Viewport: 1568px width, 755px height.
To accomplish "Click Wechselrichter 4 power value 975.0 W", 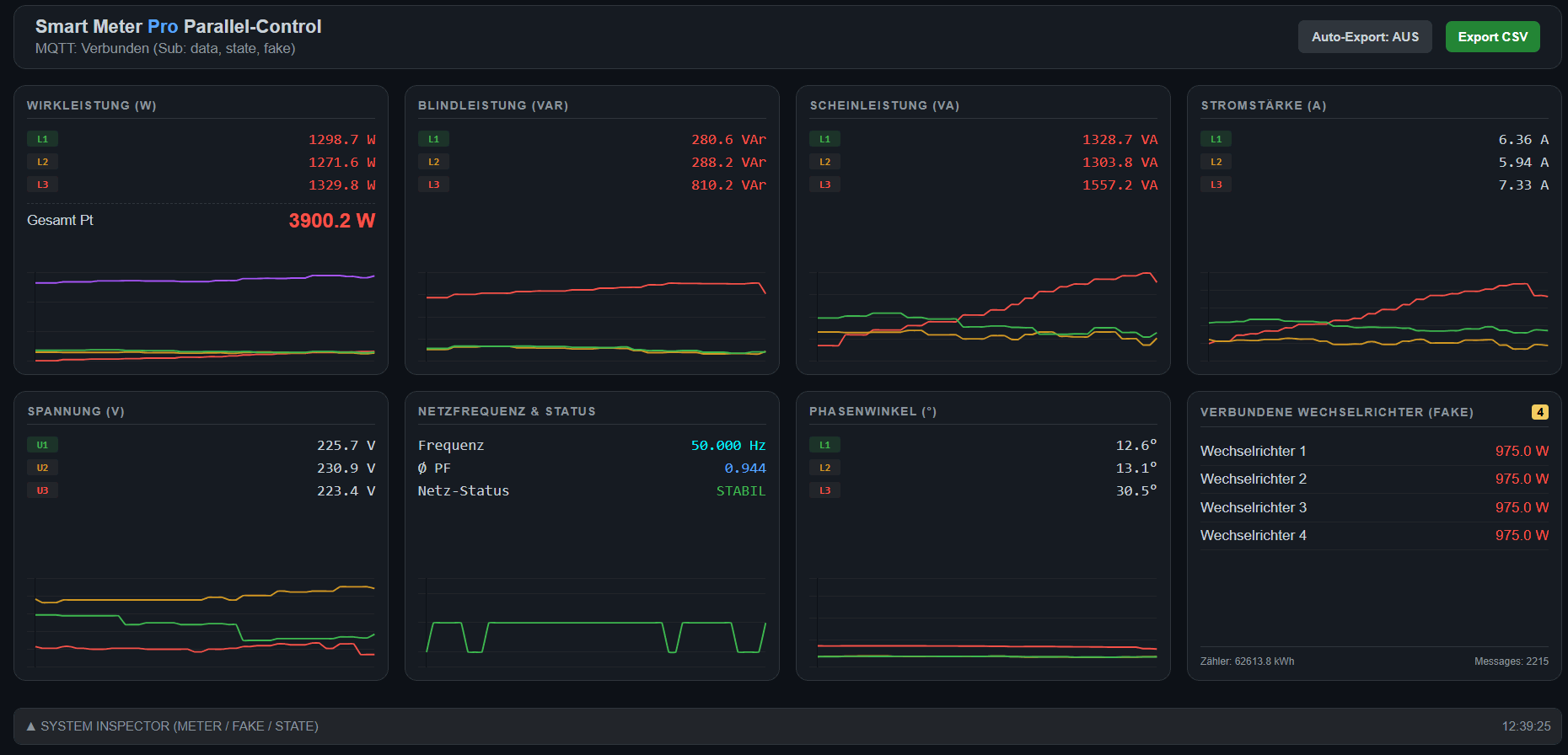I will pyautogui.click(x=1521, y=535).
